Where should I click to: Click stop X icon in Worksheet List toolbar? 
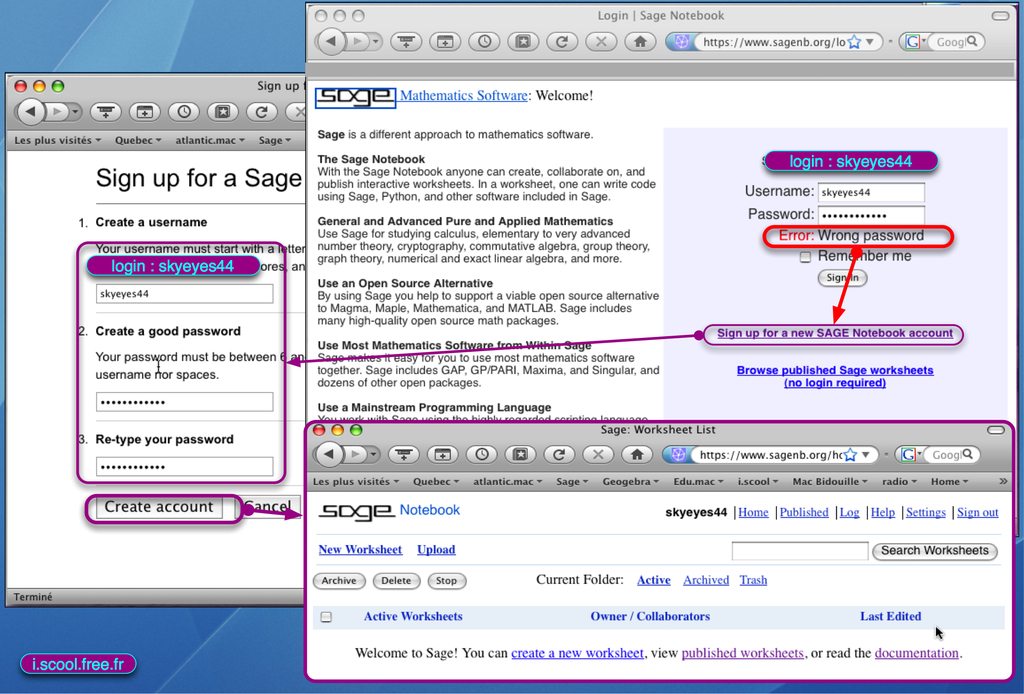[598, 454]
